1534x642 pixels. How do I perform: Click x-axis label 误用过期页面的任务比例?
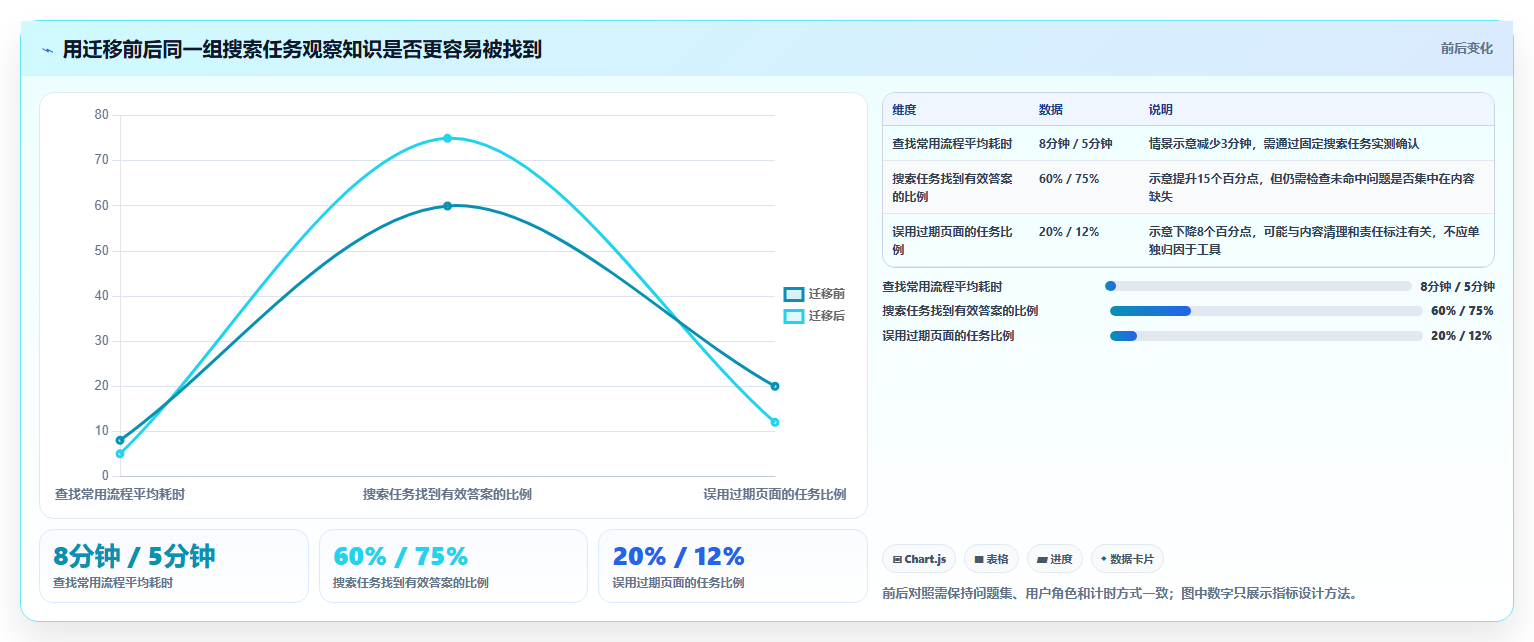pyautogui.click(x=774, y=494)
